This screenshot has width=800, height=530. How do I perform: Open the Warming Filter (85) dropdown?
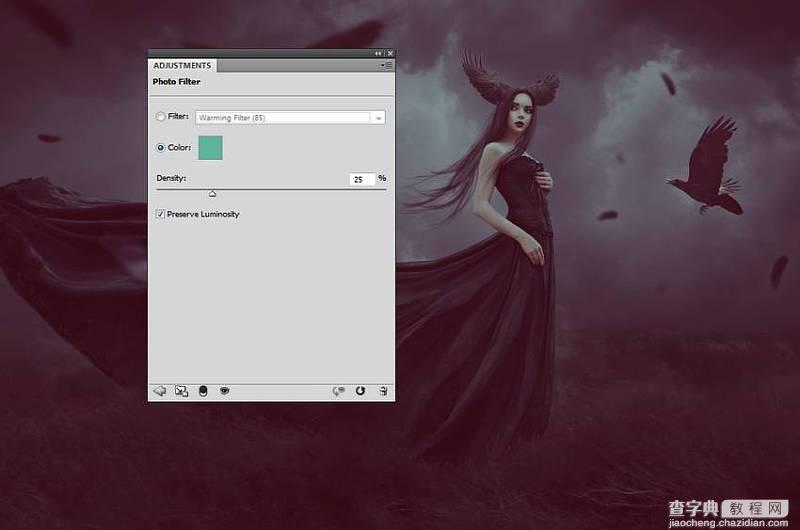(283, 118)
